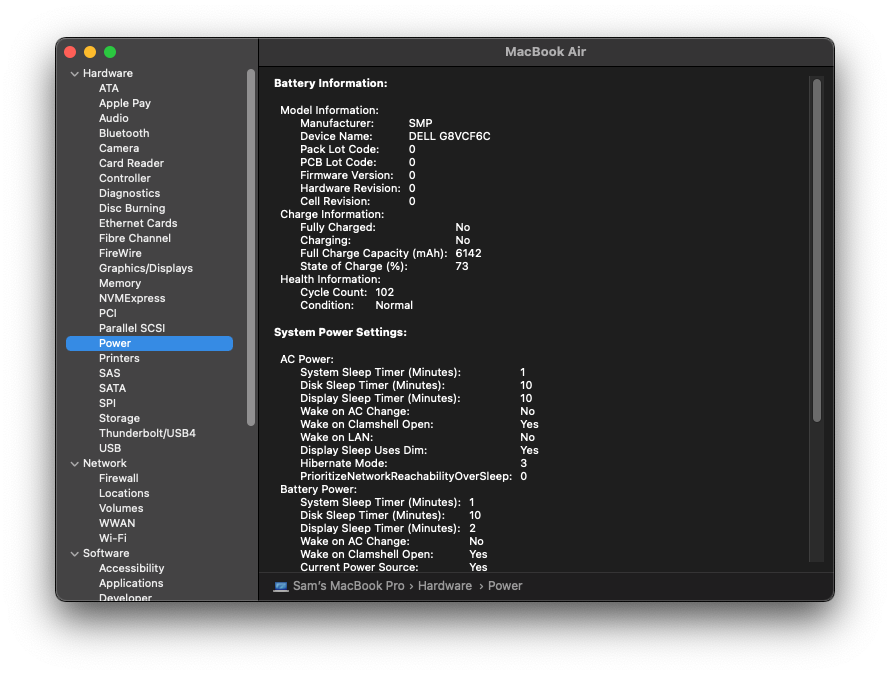890x675 pixels.
Task: Click the Hibernate Mode row label
Action: pyautogui.click(x=343, y=463)
